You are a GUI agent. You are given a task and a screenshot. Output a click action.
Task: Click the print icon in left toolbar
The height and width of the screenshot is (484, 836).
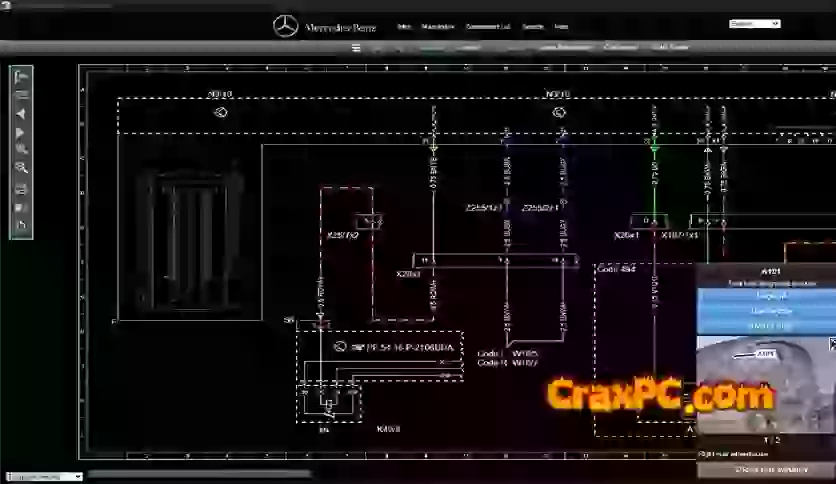pyautogui.click(x=21, y=189)
